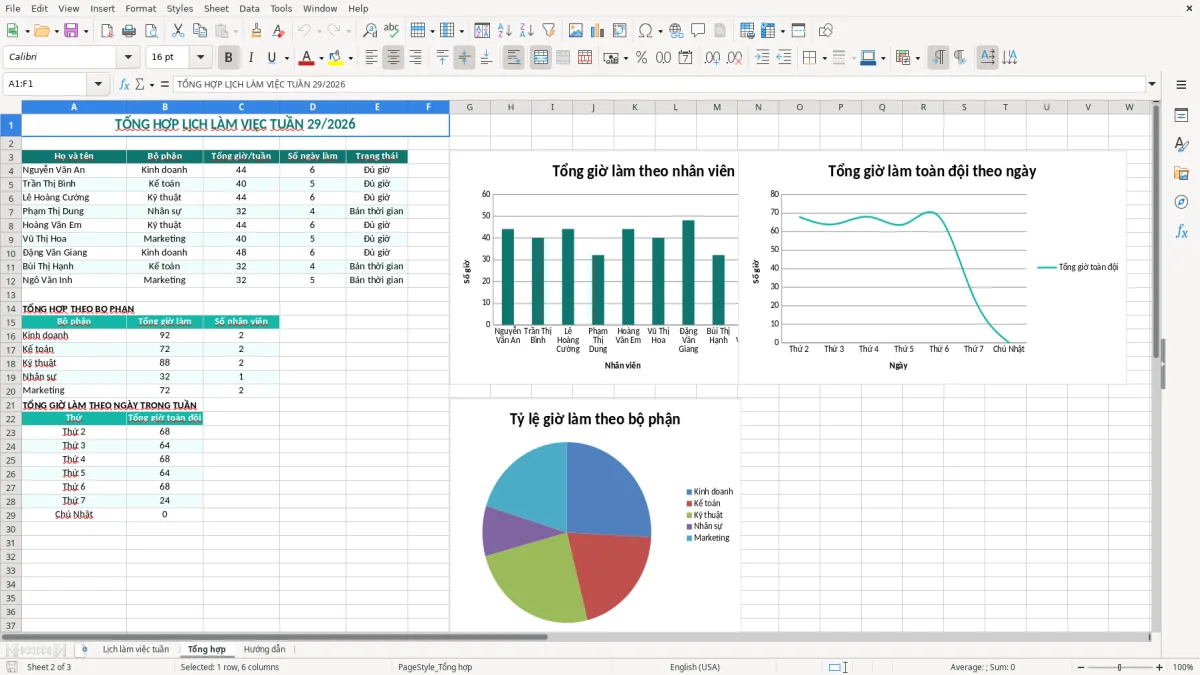Click the Merge and Center cells icon
Viewport: 1200px width, 675px height.
(x=541, y=58)
